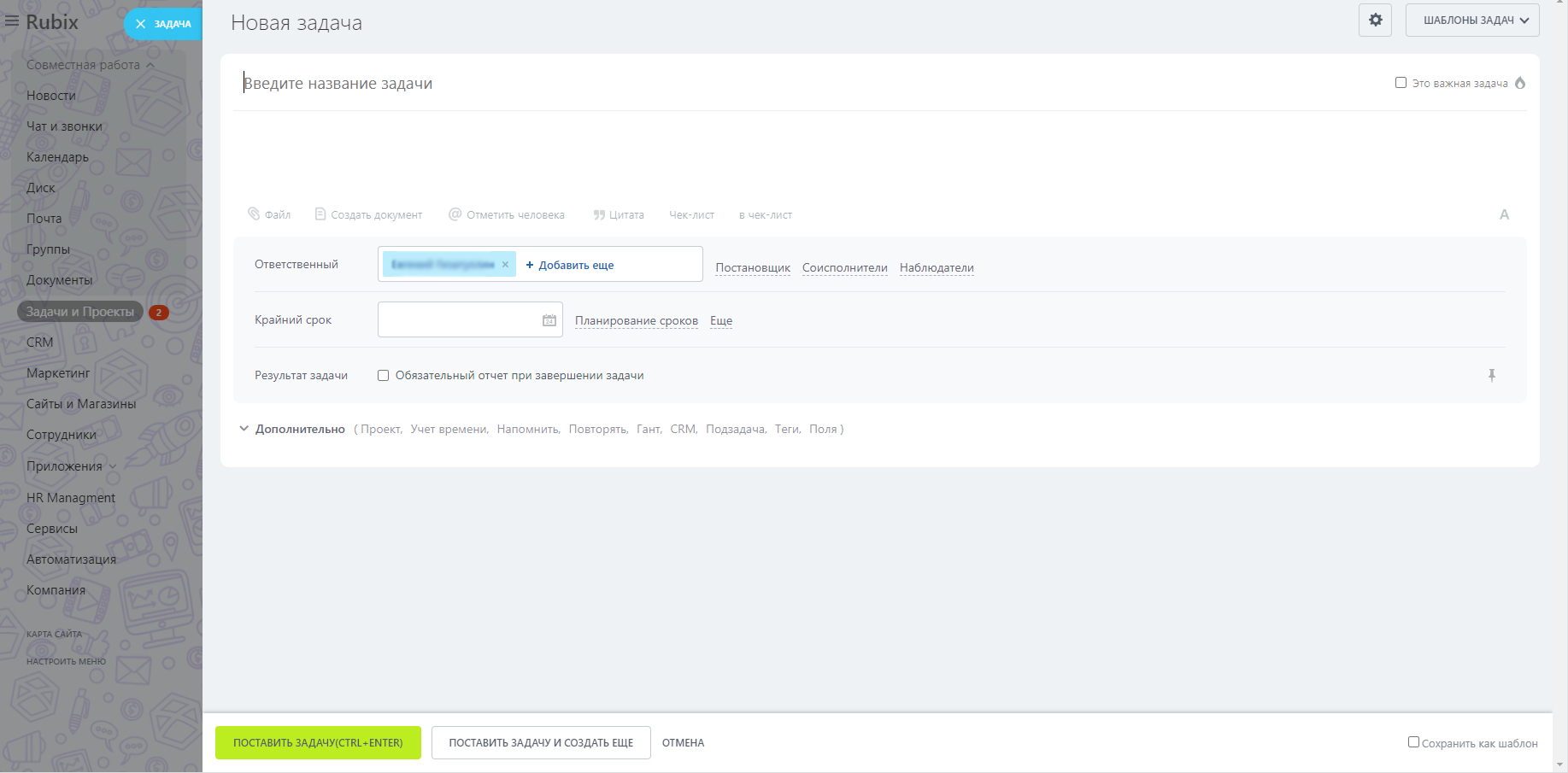
Task: Click the calendar icon in deadline field
Action: 549,320
